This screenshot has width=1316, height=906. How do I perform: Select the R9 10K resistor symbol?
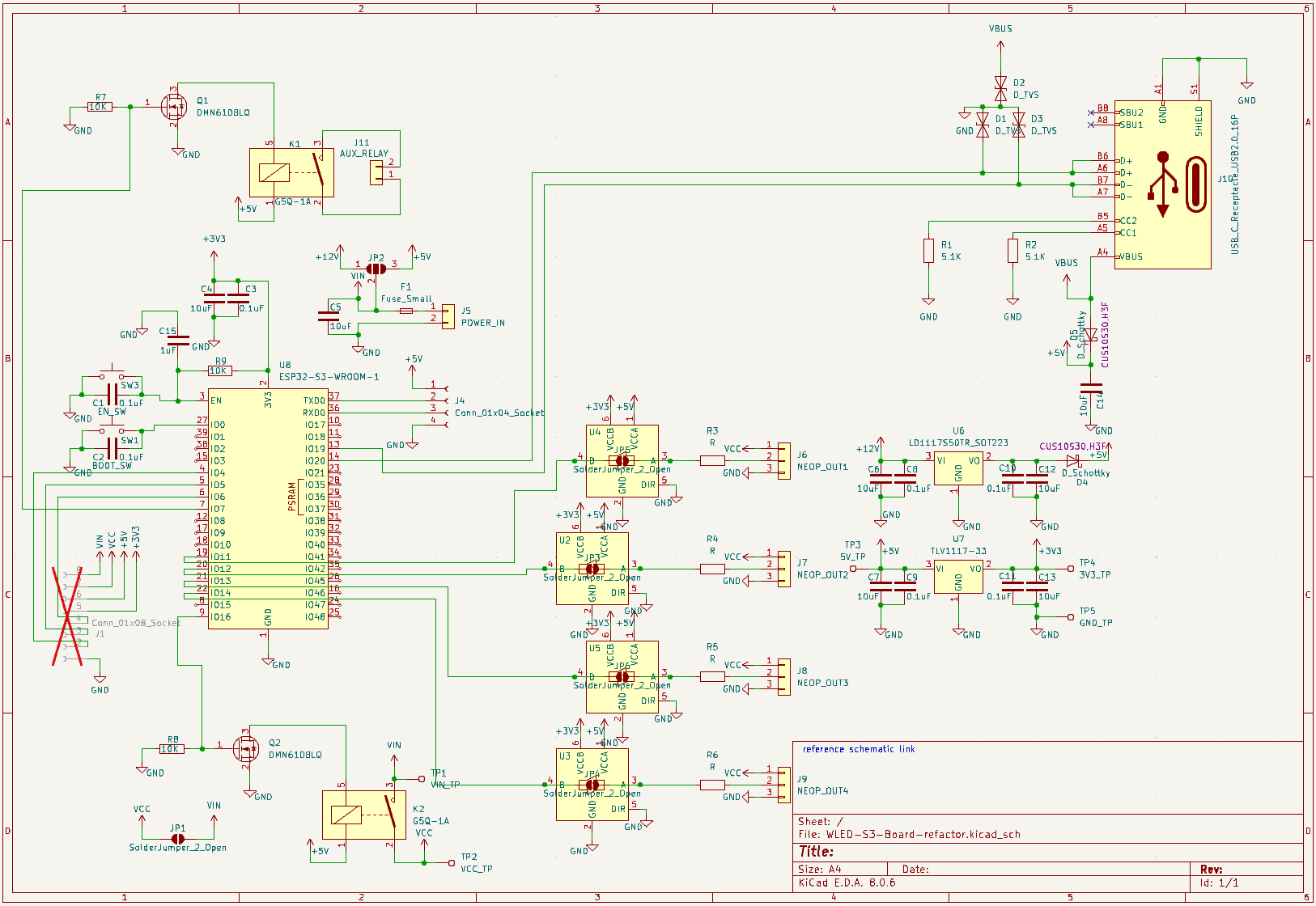219,370
